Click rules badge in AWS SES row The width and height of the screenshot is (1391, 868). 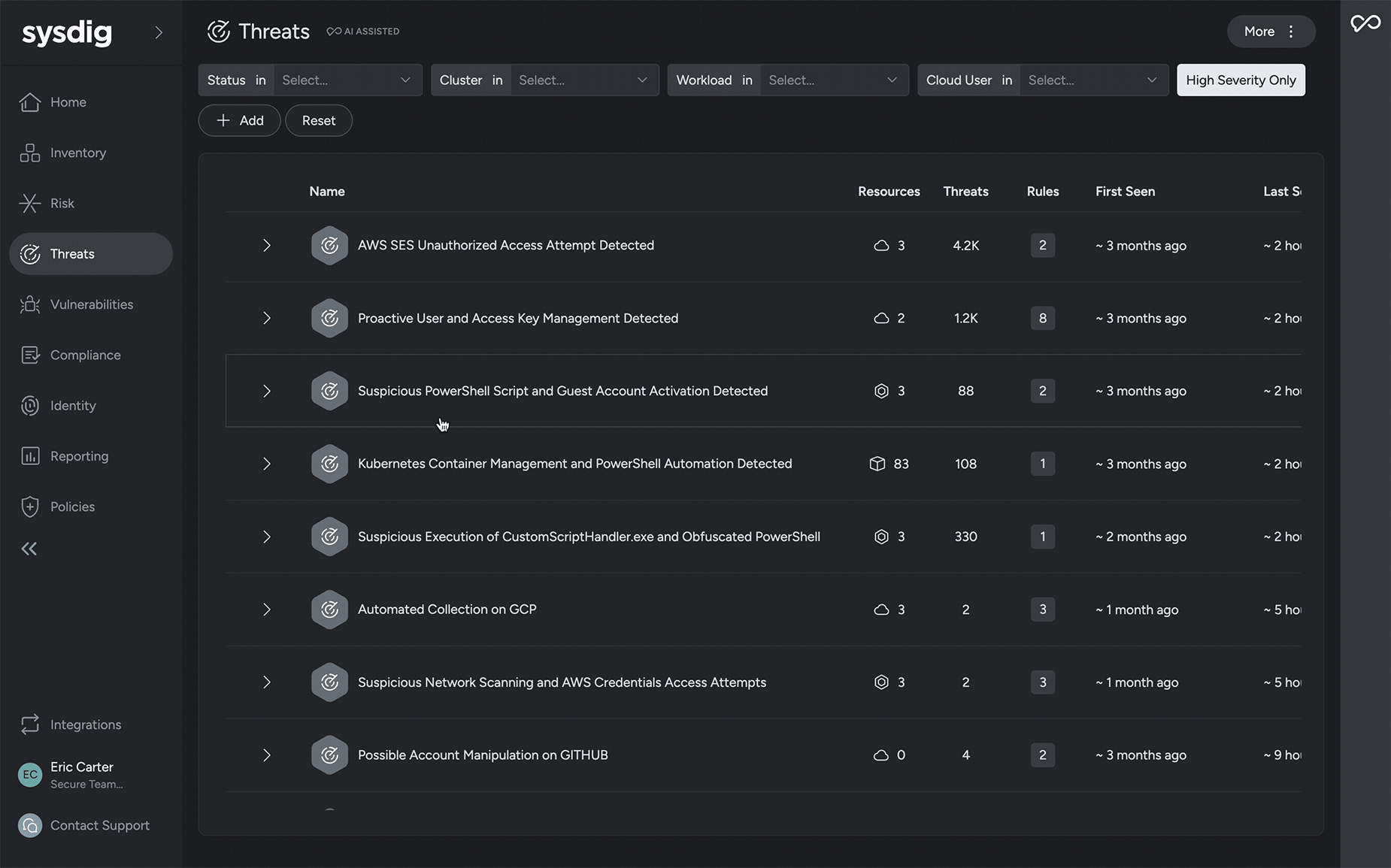(1042, 246)
